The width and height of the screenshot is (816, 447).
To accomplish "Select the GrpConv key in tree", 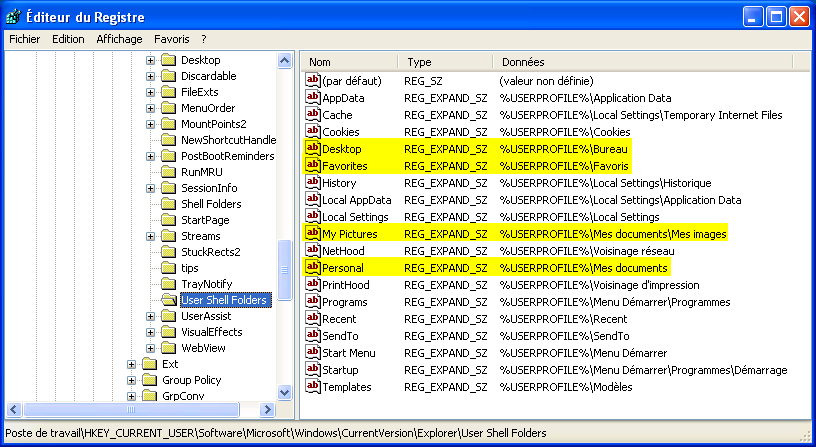I will pyautogui.click(x=183, y=396).
